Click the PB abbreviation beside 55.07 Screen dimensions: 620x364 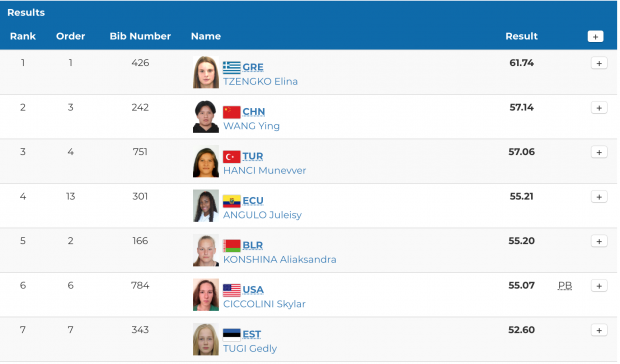click(x=565, y=286)
